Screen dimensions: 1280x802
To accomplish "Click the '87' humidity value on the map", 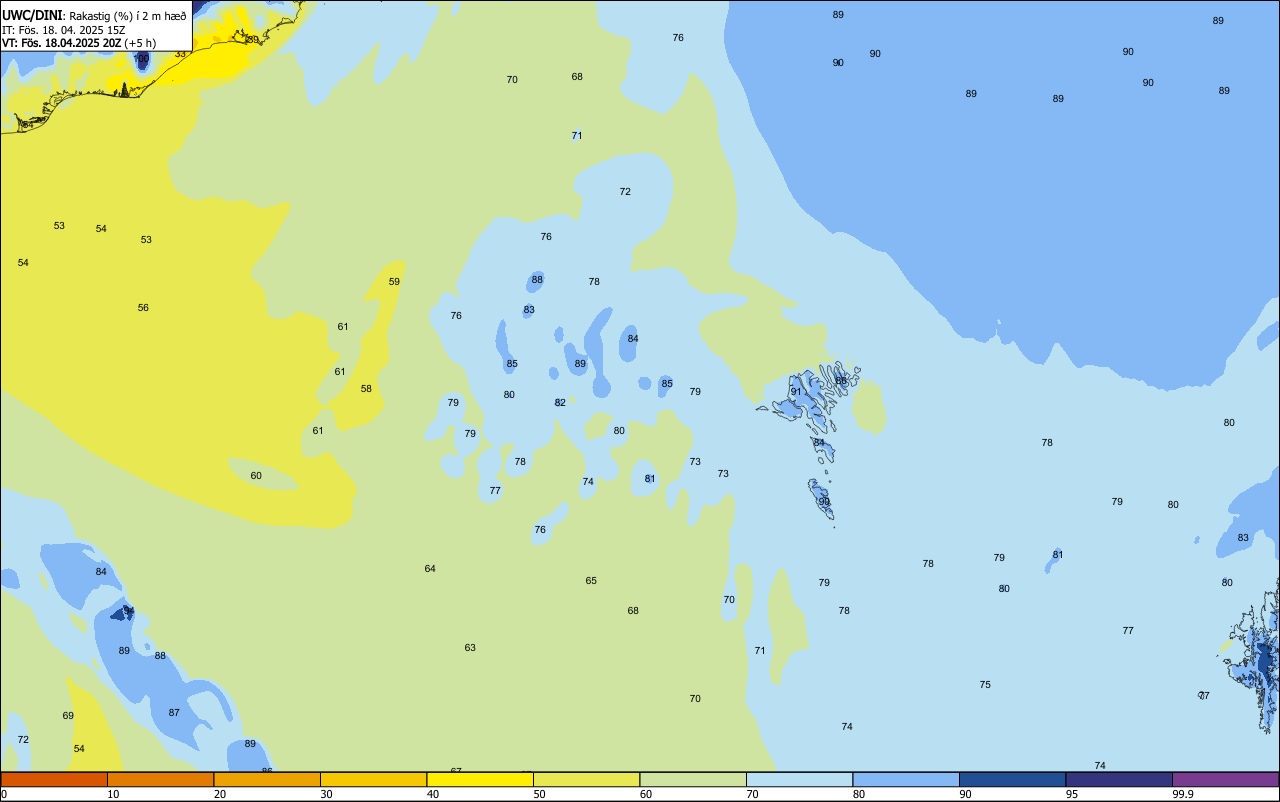I will click(174, 713).
